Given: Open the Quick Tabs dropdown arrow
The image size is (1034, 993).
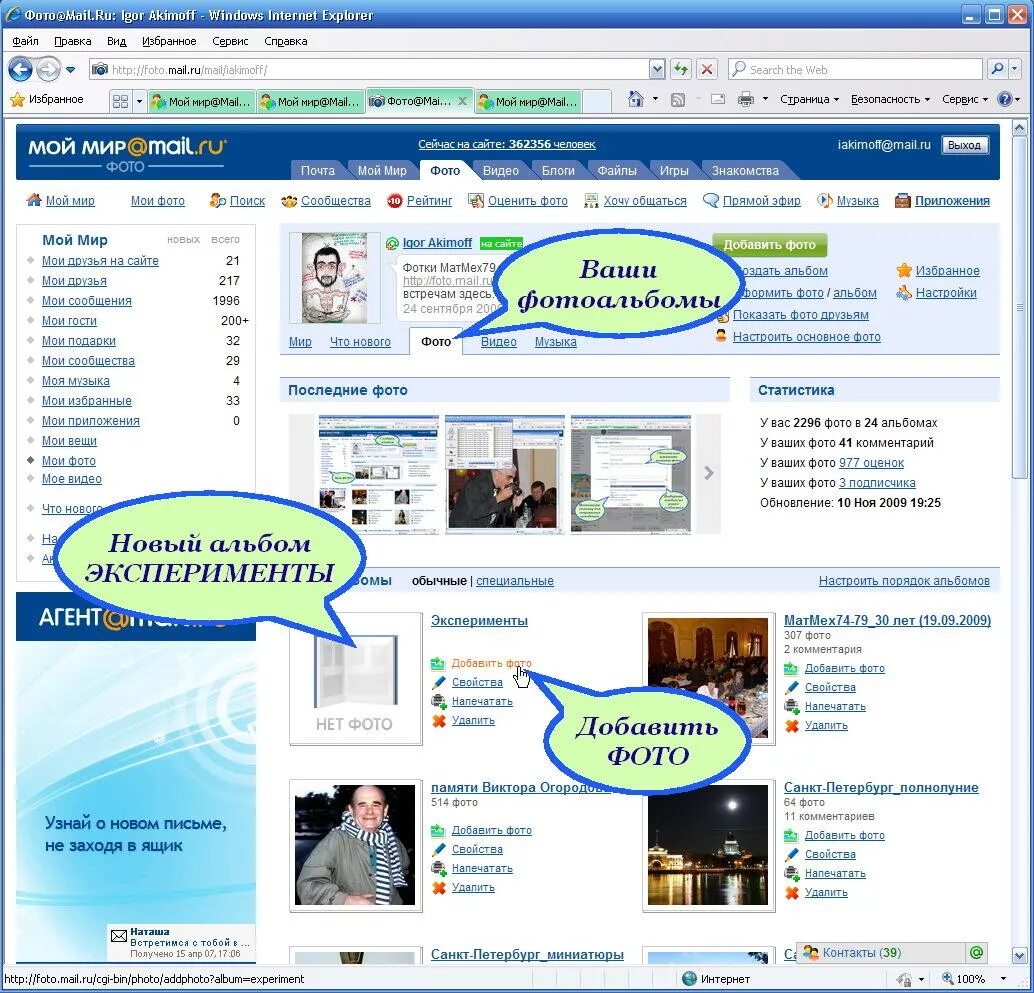Looking at the screenshot, I should pyautogui.click(x=139, y=102).
